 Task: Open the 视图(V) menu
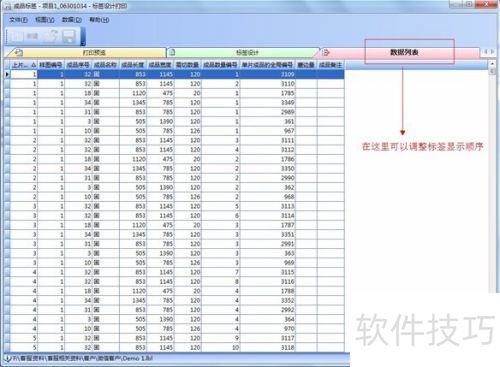pyautogui.click(x=45, y=20)
